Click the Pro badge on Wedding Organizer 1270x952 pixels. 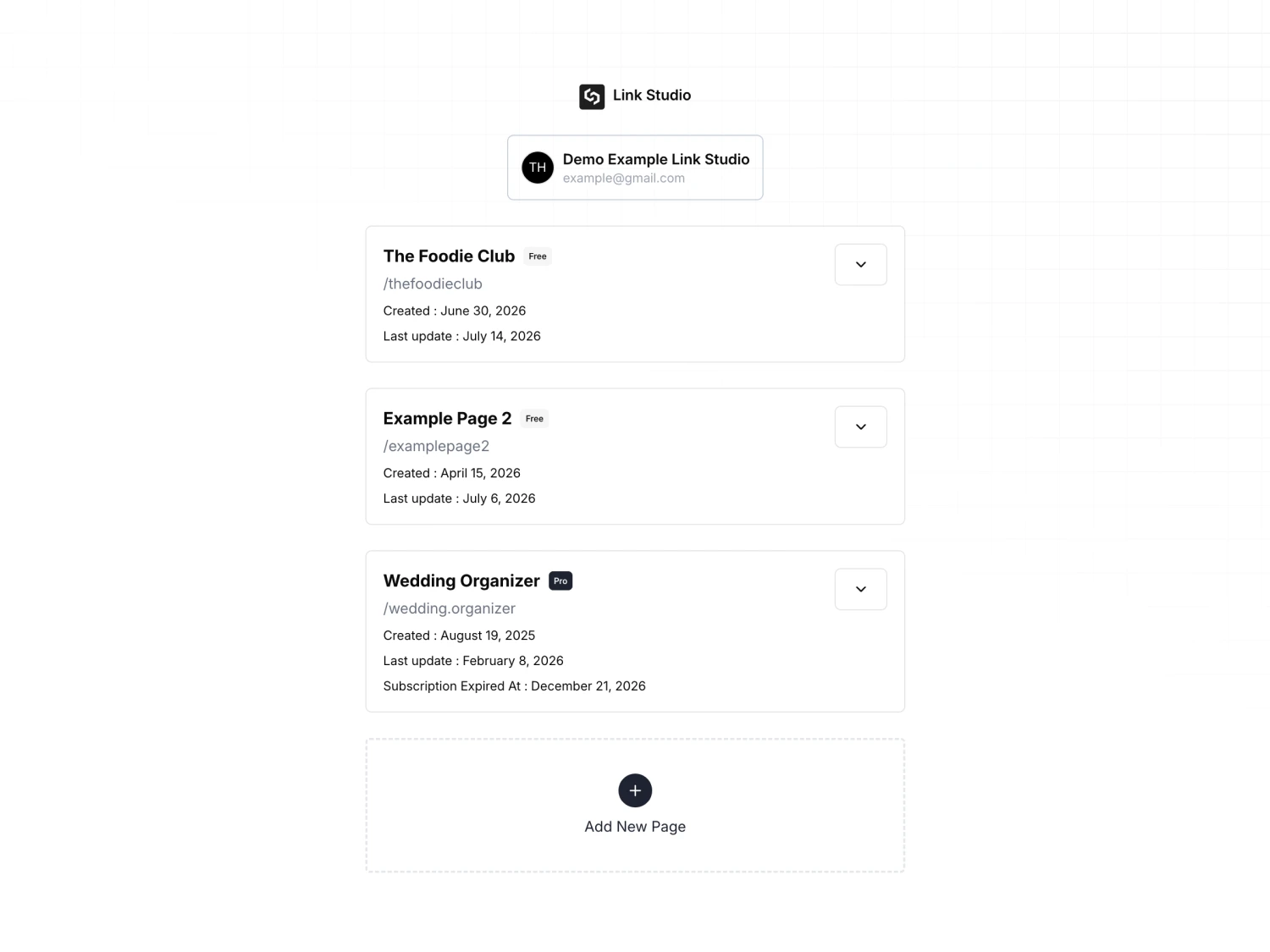pos(560,581)
